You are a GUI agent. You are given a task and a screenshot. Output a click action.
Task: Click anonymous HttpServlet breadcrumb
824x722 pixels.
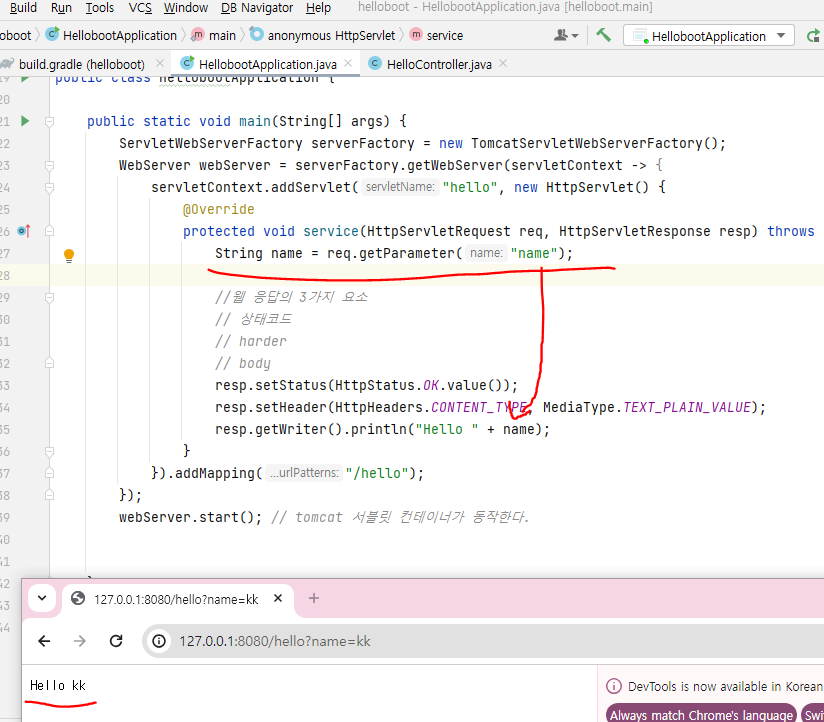point(323,35)
